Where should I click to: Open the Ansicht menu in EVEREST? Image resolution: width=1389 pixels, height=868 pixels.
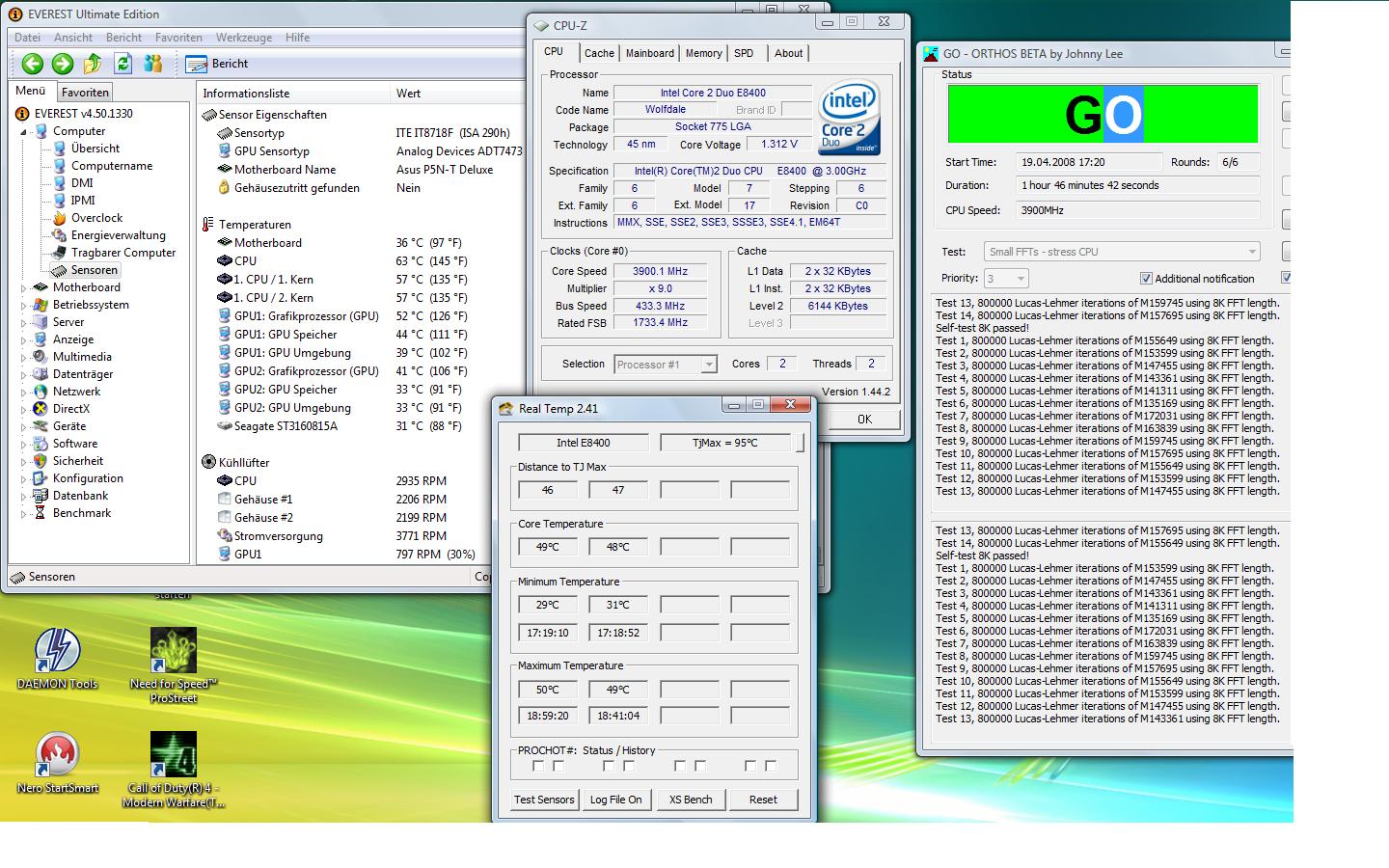(73, 38)
